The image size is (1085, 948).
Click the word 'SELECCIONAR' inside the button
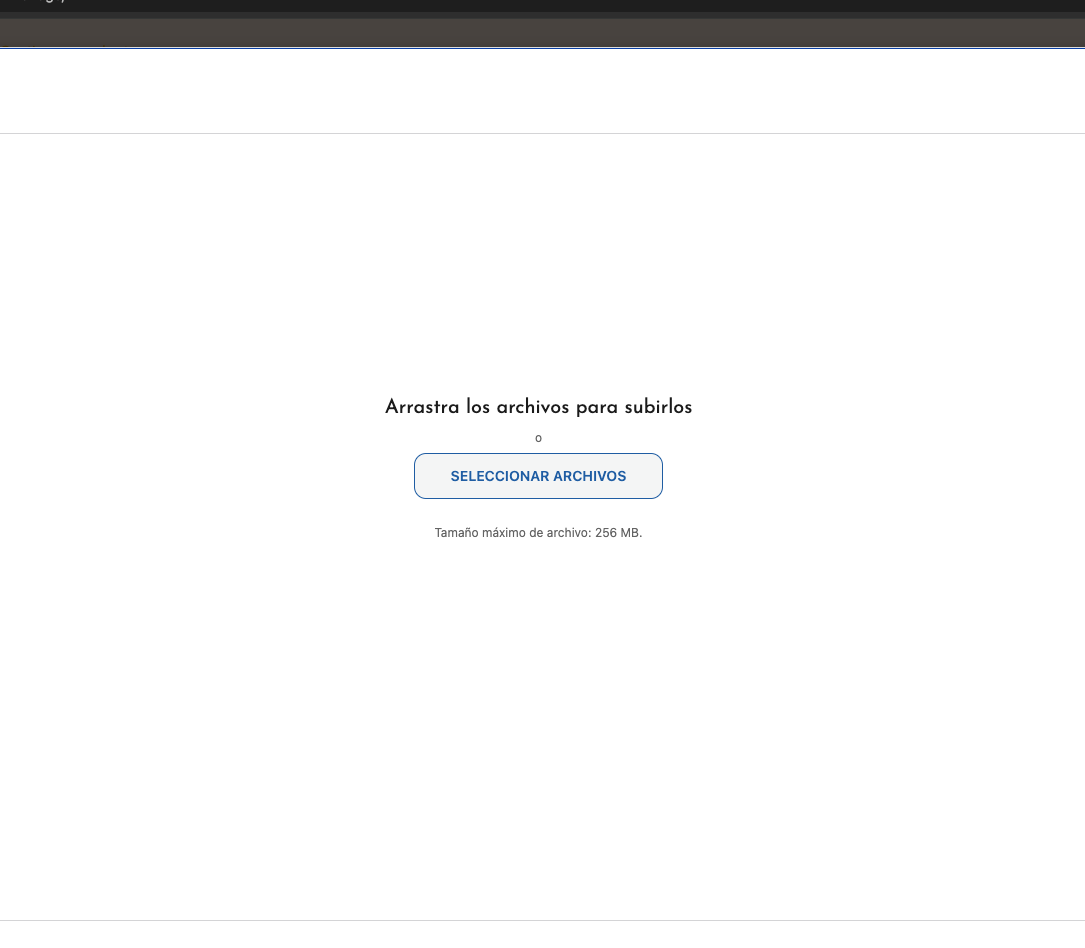(x=493, y=476)
